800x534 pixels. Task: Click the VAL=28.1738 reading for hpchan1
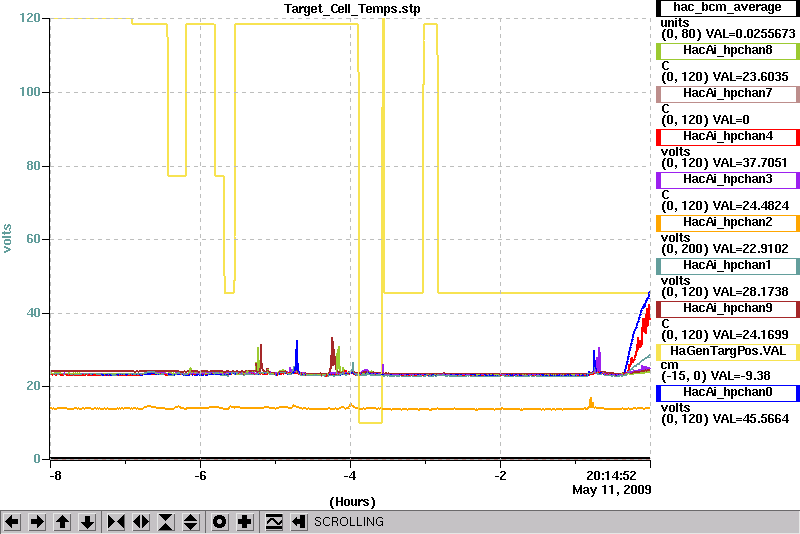[x=751, y=292]
